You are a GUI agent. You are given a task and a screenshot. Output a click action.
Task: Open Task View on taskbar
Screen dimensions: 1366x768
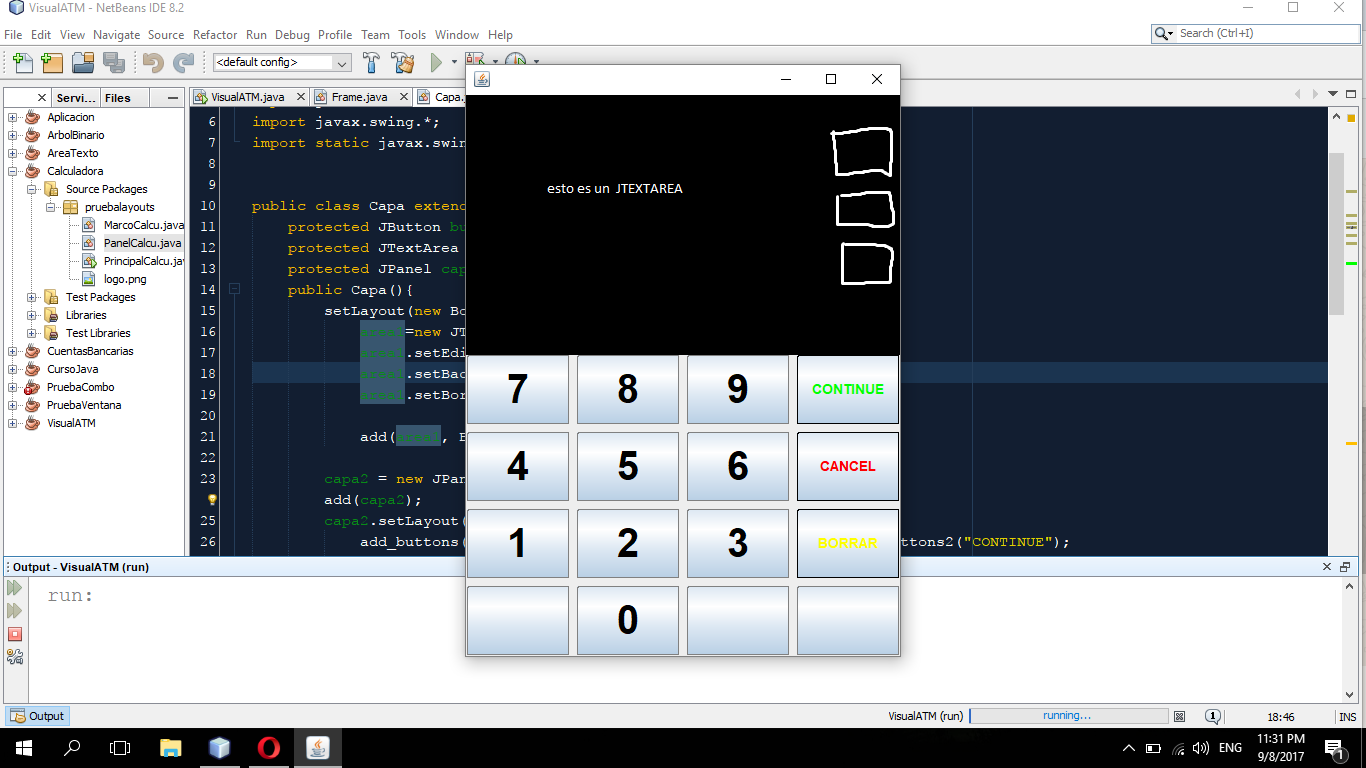pos(120,747)
